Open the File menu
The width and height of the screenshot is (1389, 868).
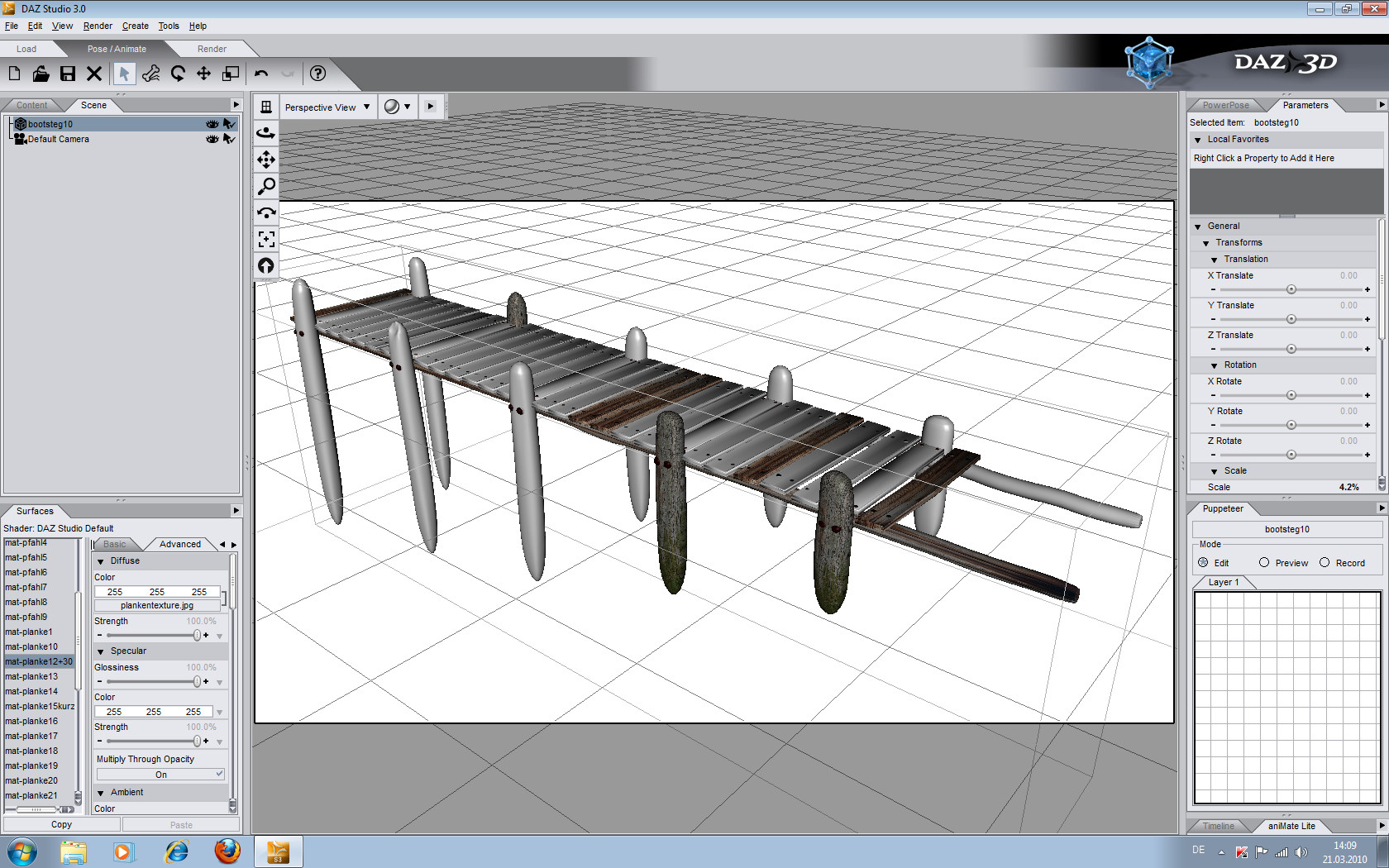click(x=12, y=26)
